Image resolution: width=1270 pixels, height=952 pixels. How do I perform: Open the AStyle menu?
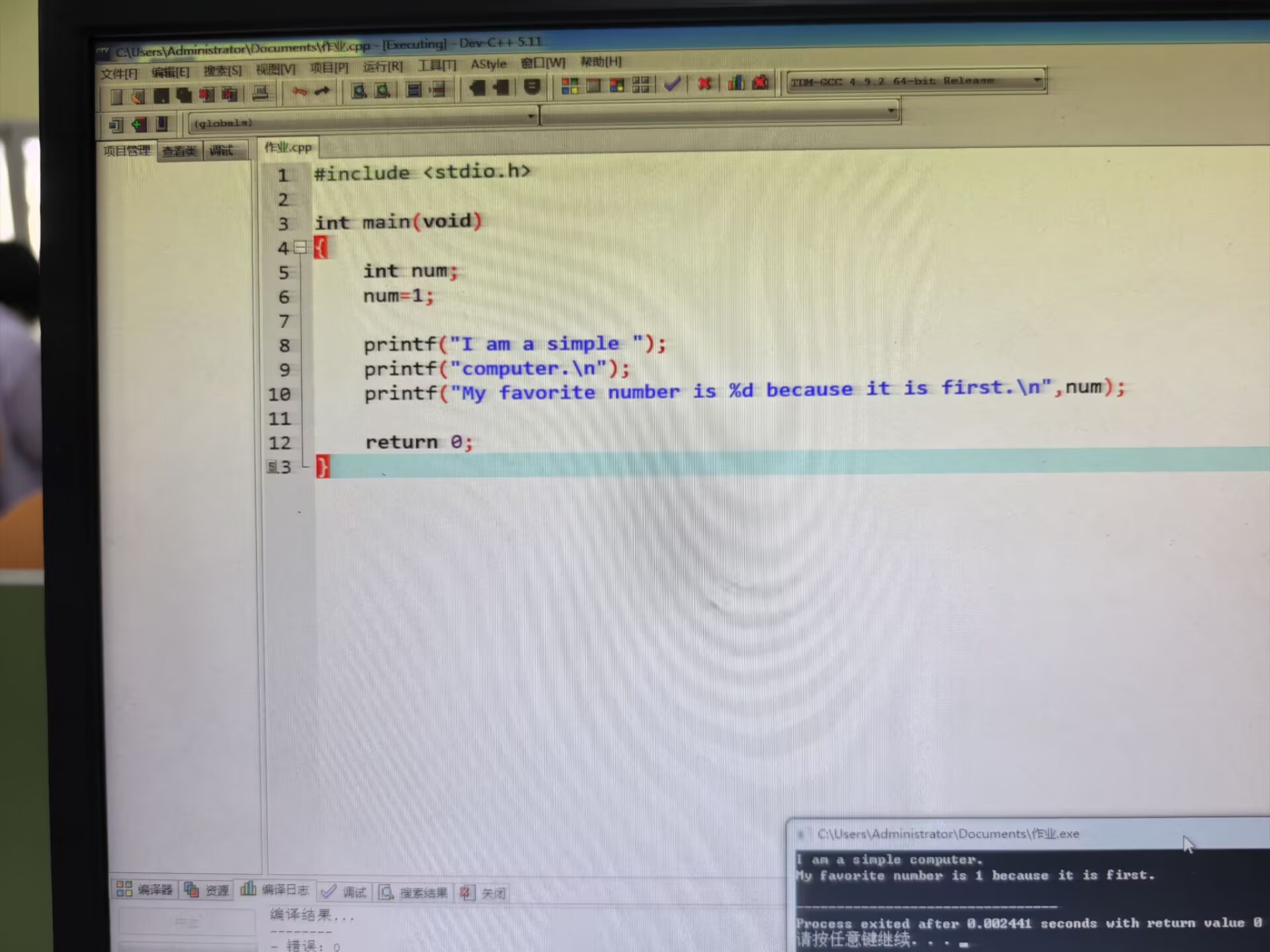click(488, 64)
